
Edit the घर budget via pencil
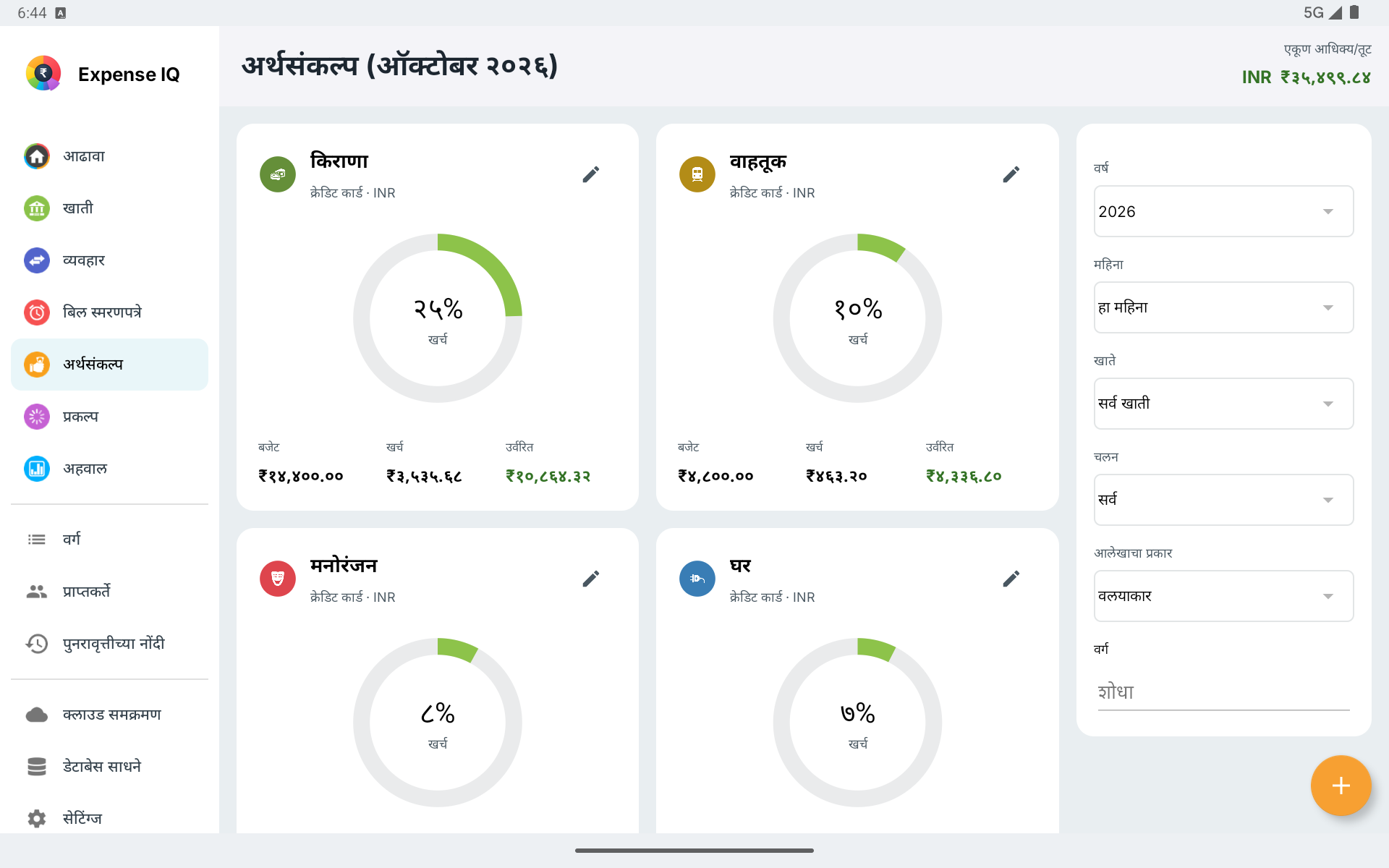[x=1011, y=579]
